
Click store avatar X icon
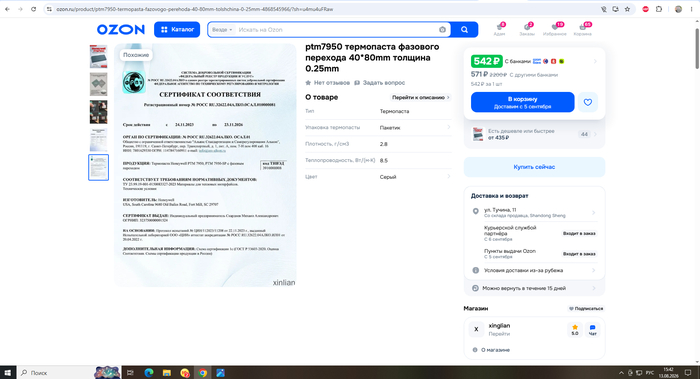pyautogui.click(x=476, y=329)
